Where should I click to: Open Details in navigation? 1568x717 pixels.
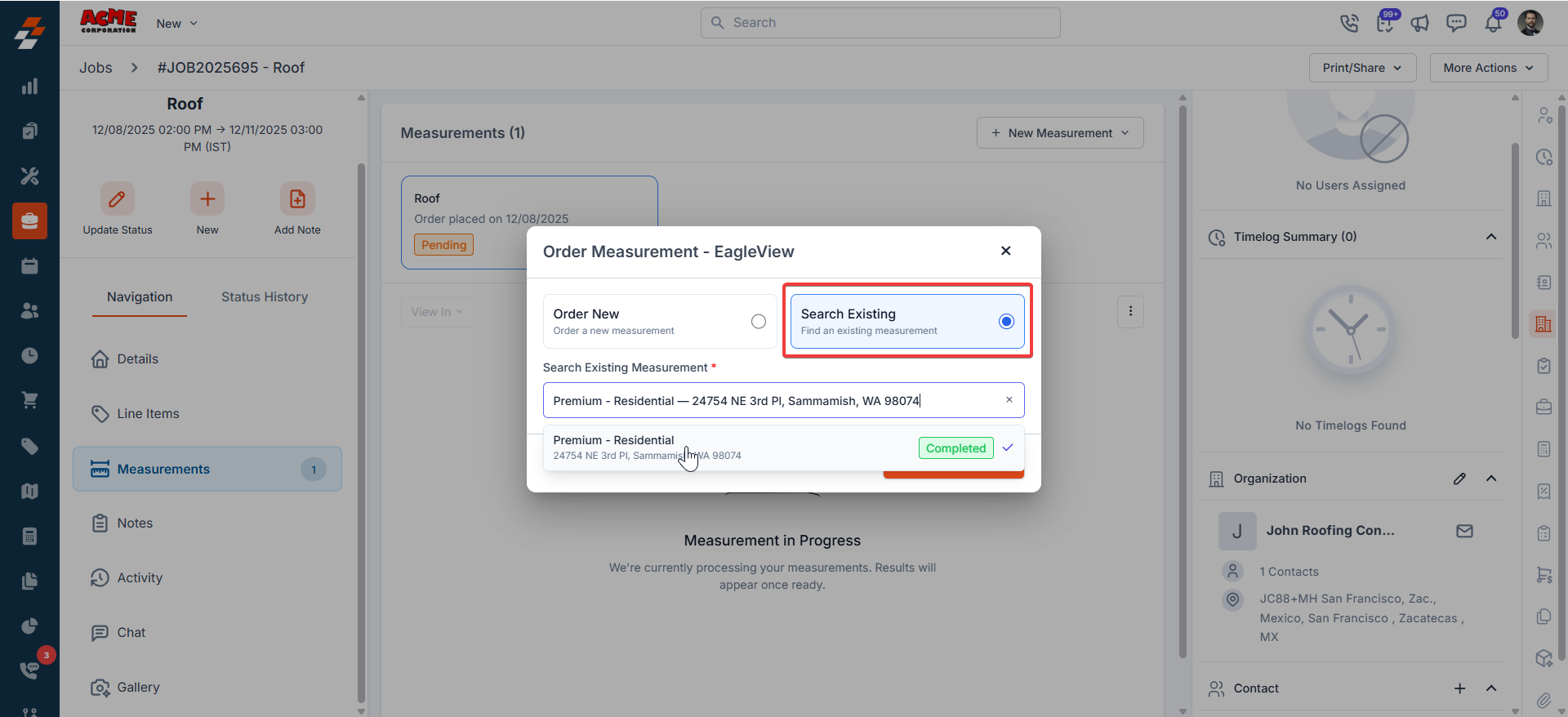[207, 359]
